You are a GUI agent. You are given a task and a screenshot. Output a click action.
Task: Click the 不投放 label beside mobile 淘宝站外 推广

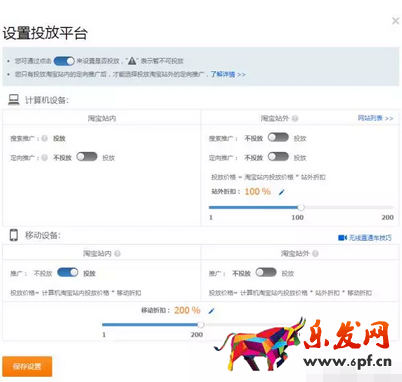click(x=241, y=273)
